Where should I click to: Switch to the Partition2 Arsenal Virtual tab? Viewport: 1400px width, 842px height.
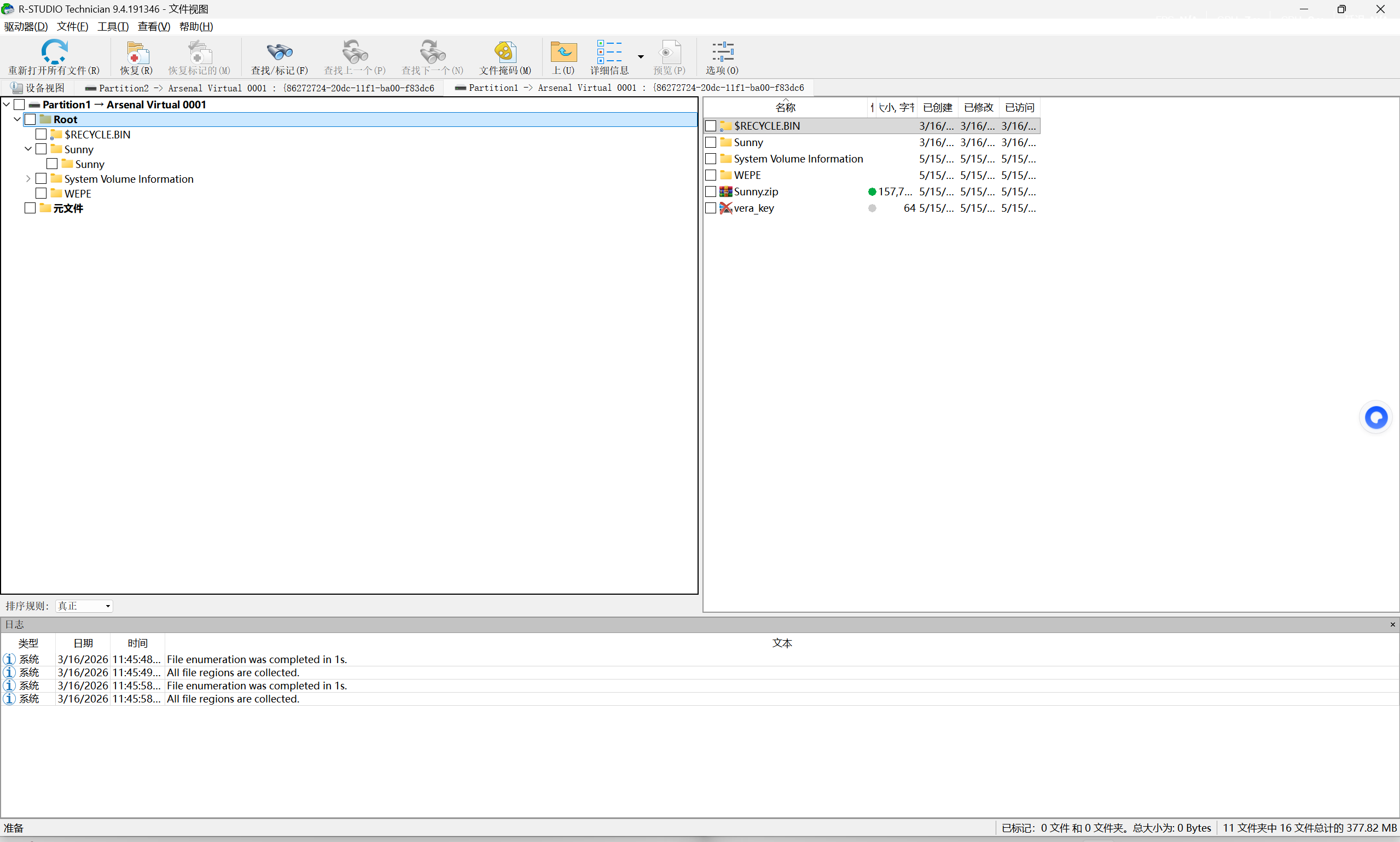(x=260, y=88)
